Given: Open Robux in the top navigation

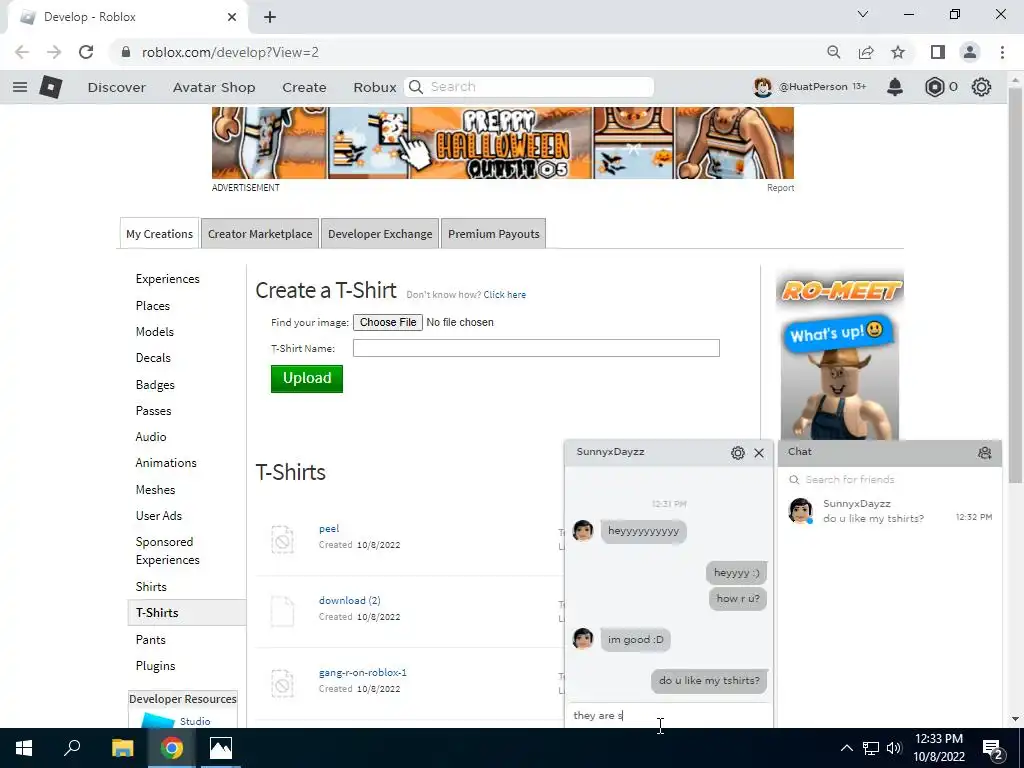Looking at the screenshot, I should click(375, 87).
